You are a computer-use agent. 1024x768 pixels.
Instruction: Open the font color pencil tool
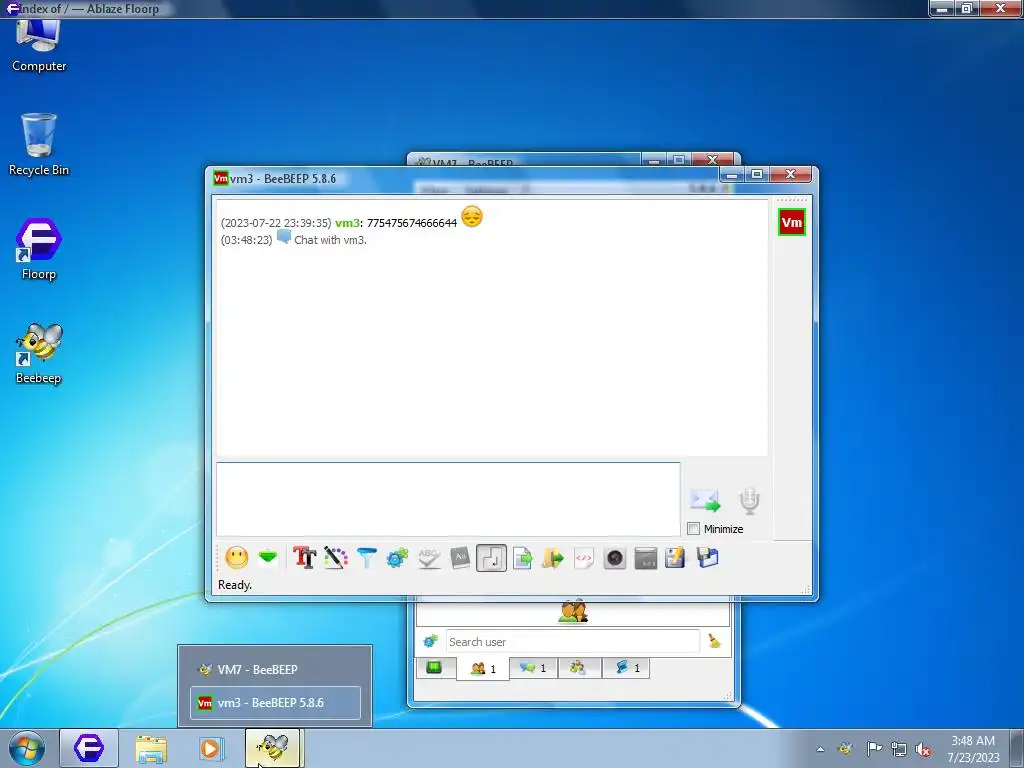[x=336, y=558]
